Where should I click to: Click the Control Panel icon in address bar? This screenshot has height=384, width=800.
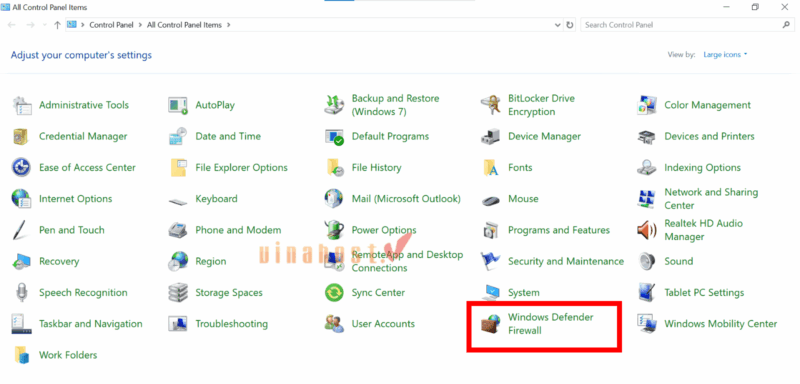click(x=71, y=24)
